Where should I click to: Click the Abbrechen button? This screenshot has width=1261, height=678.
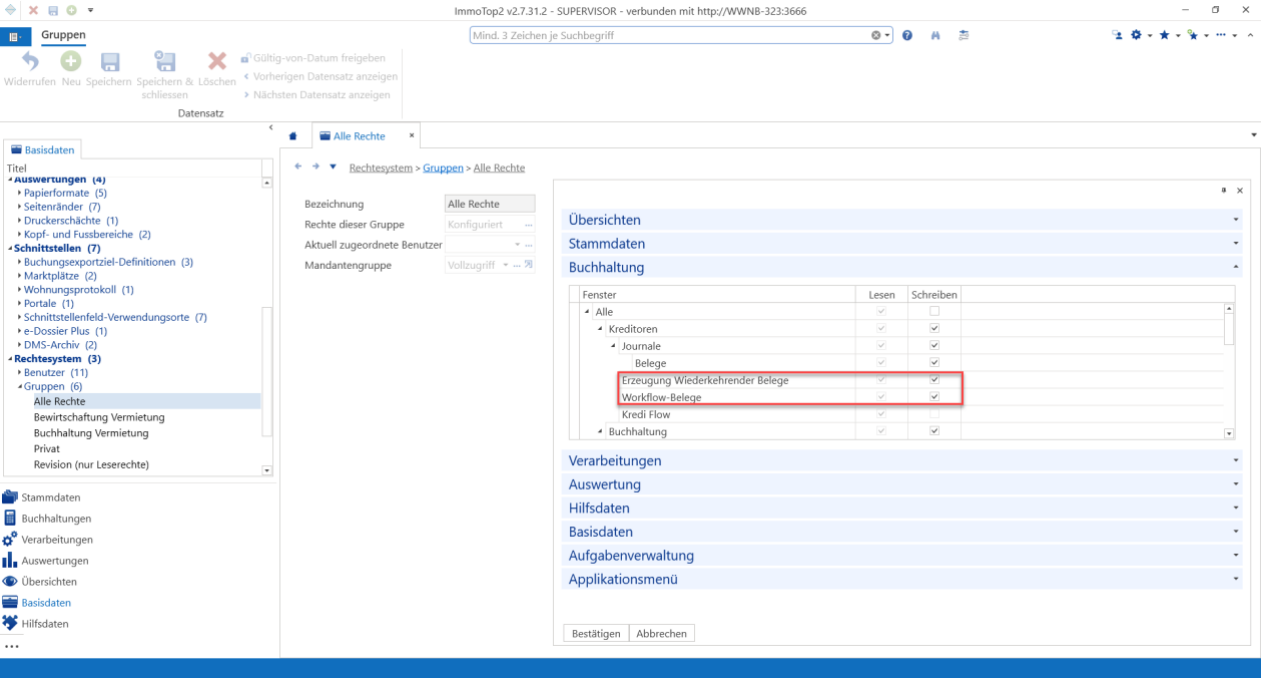(662, 633)
